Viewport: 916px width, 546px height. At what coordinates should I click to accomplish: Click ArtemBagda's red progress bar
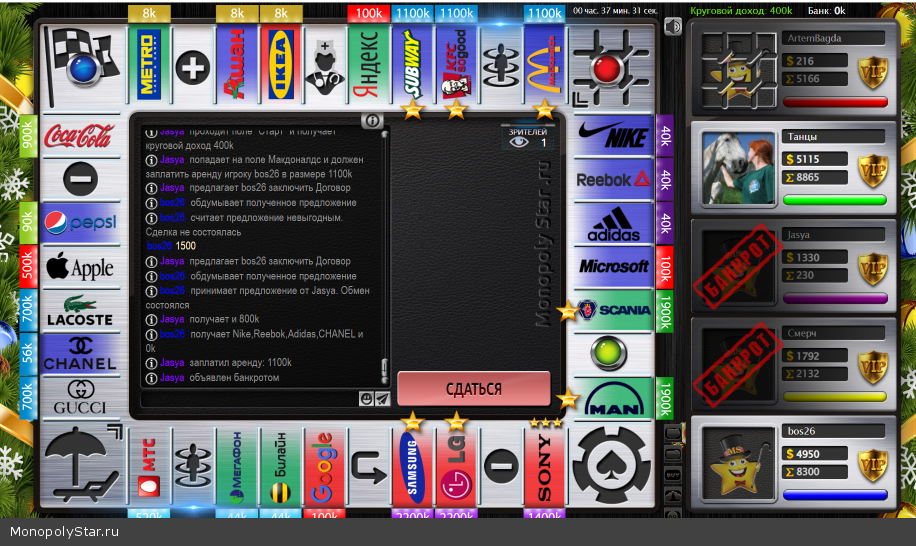[835, 102]
